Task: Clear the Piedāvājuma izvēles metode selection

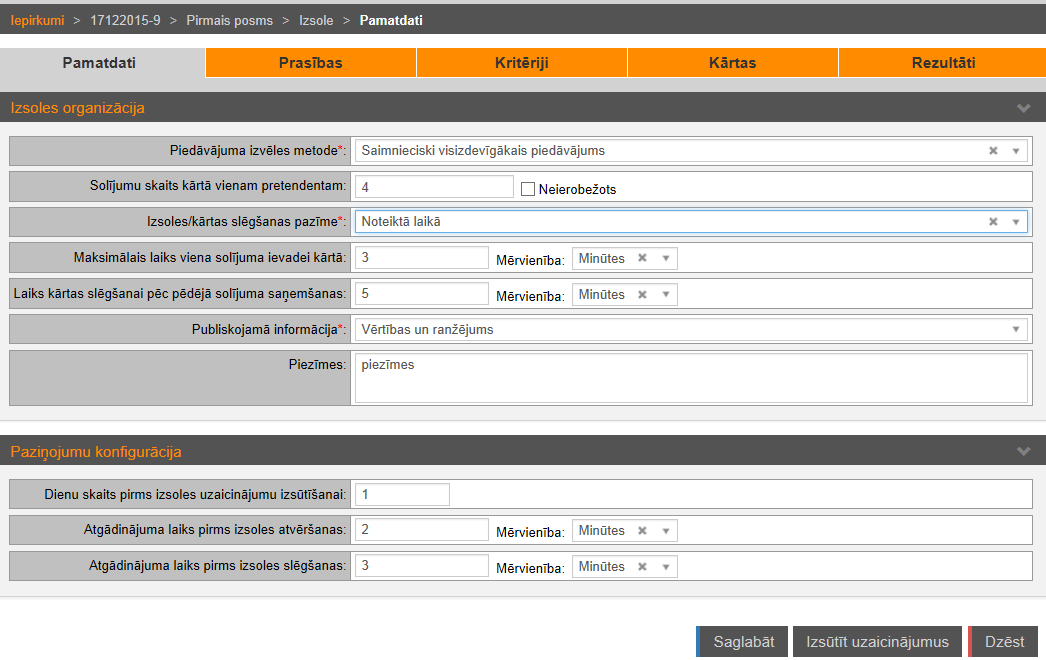Action: tap(993, 151)
